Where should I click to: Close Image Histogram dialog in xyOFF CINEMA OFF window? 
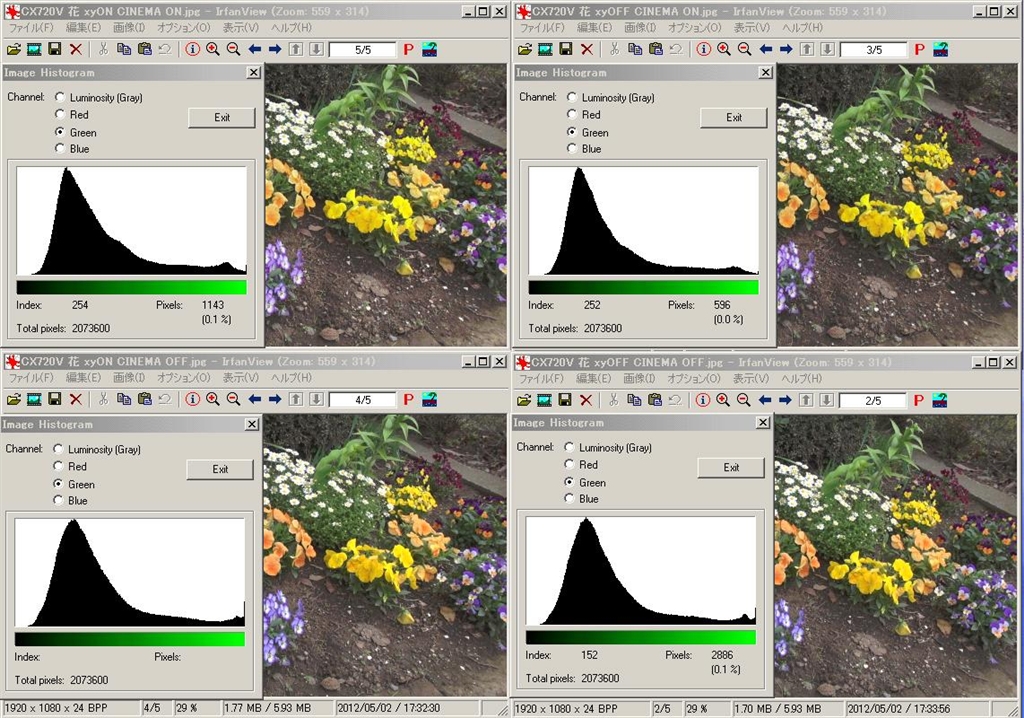click(x=763, y=423)
